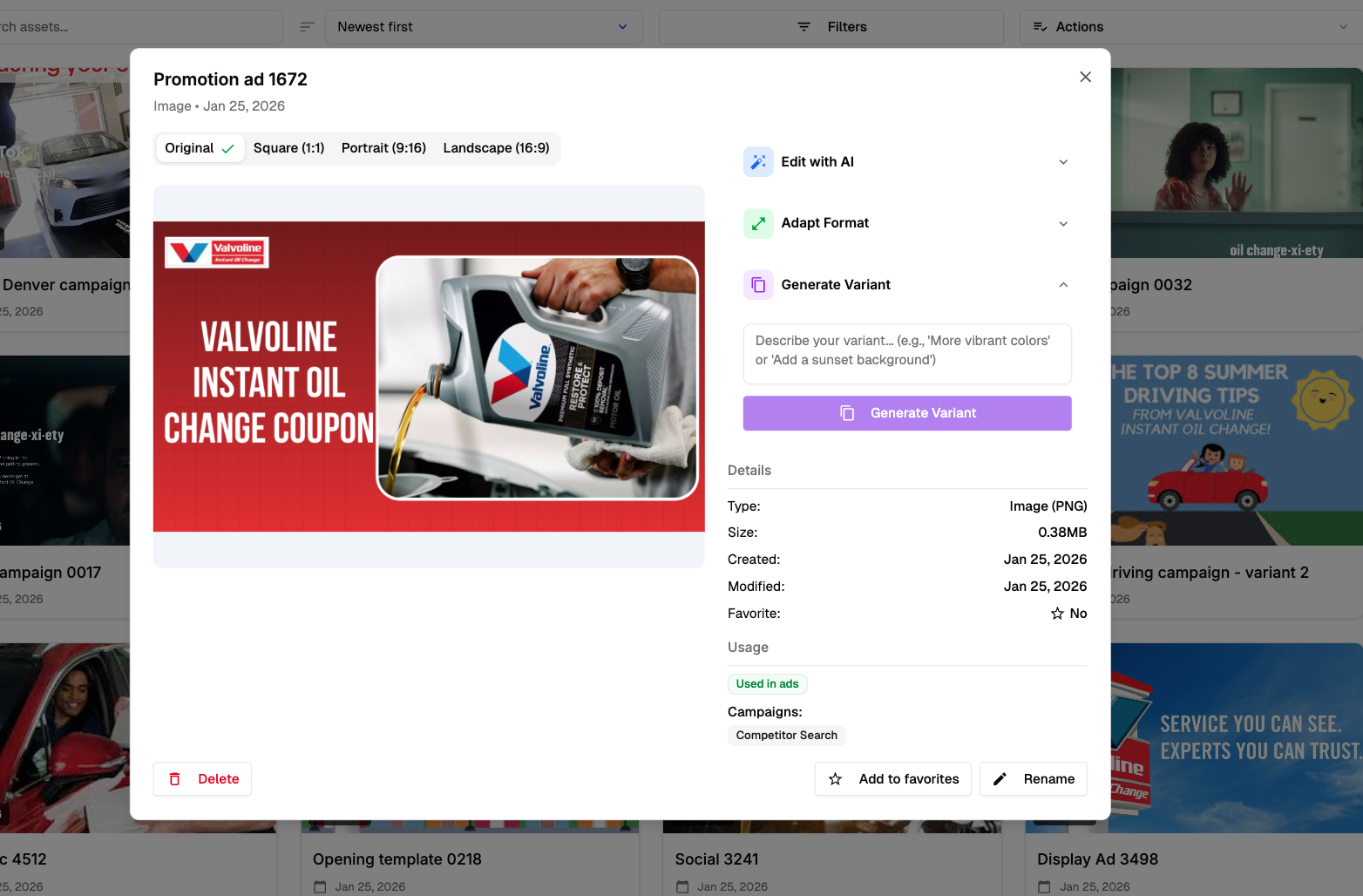The width and height of the screenshot is (1363, 896).
Task: Expand the Edit with AI section
Action: point(1063,161)
